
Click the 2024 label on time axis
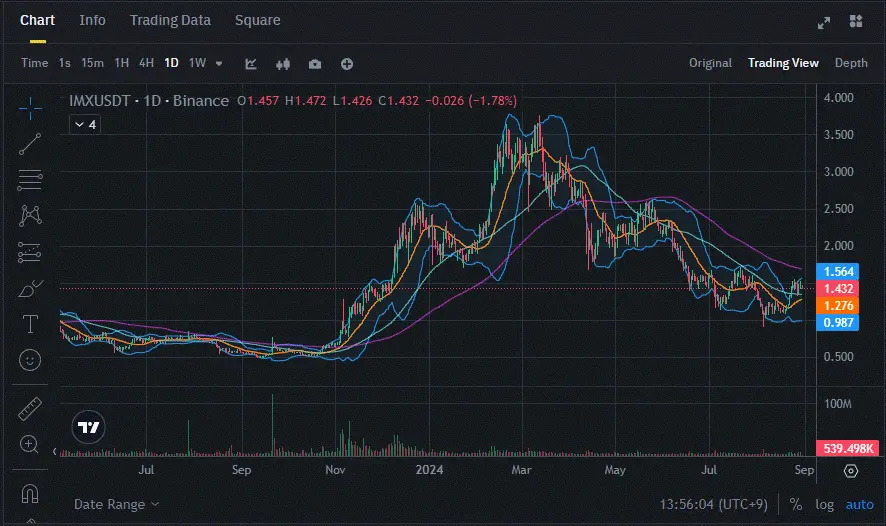(429, 470)
